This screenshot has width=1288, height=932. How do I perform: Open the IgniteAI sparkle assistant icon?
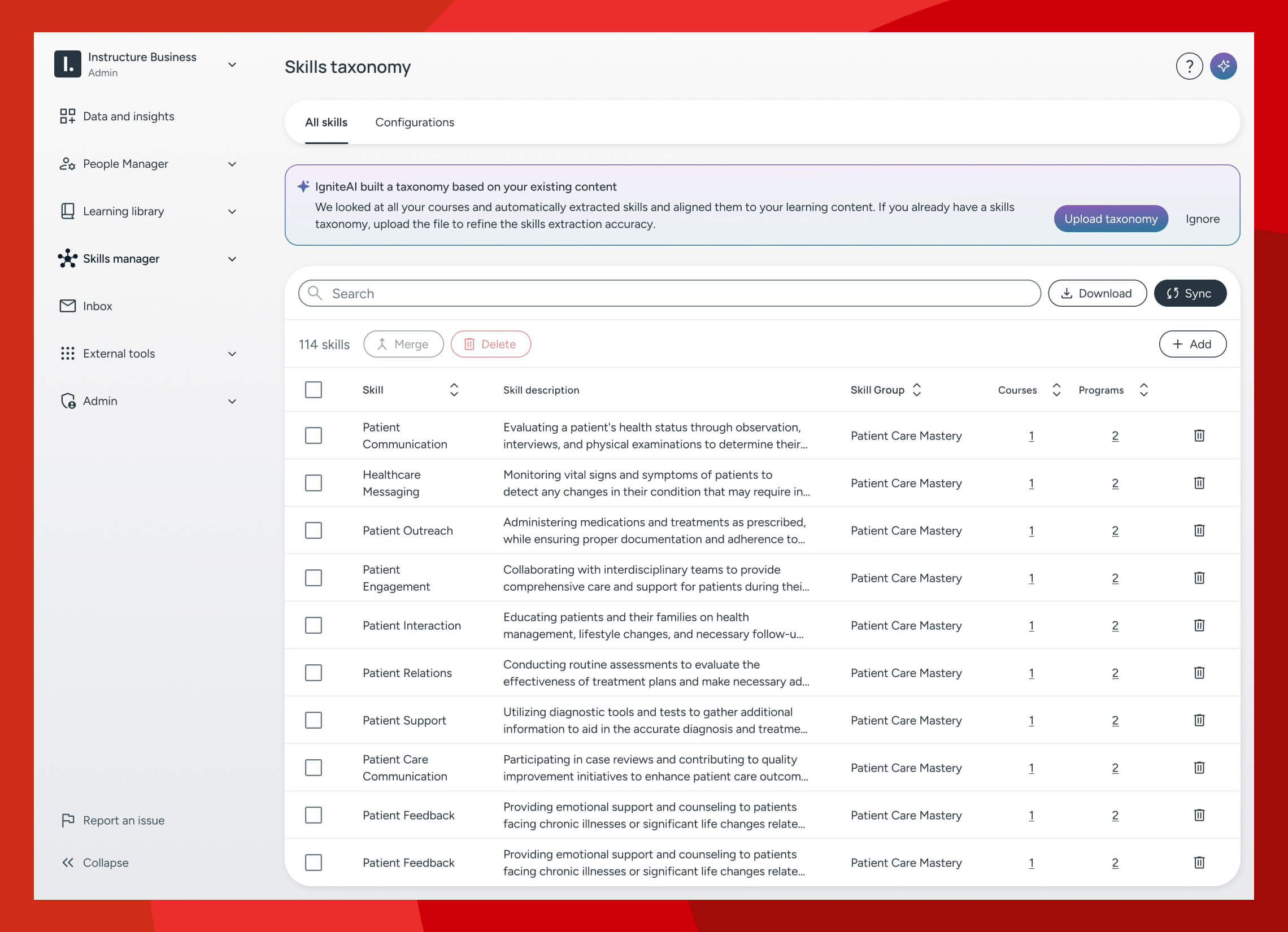coord(1222,67)
